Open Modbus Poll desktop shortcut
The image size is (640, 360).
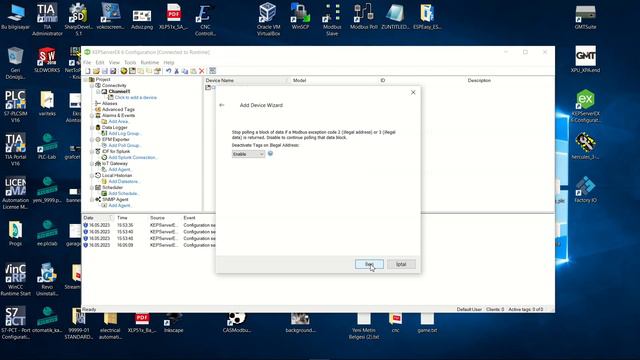point(363,16)
